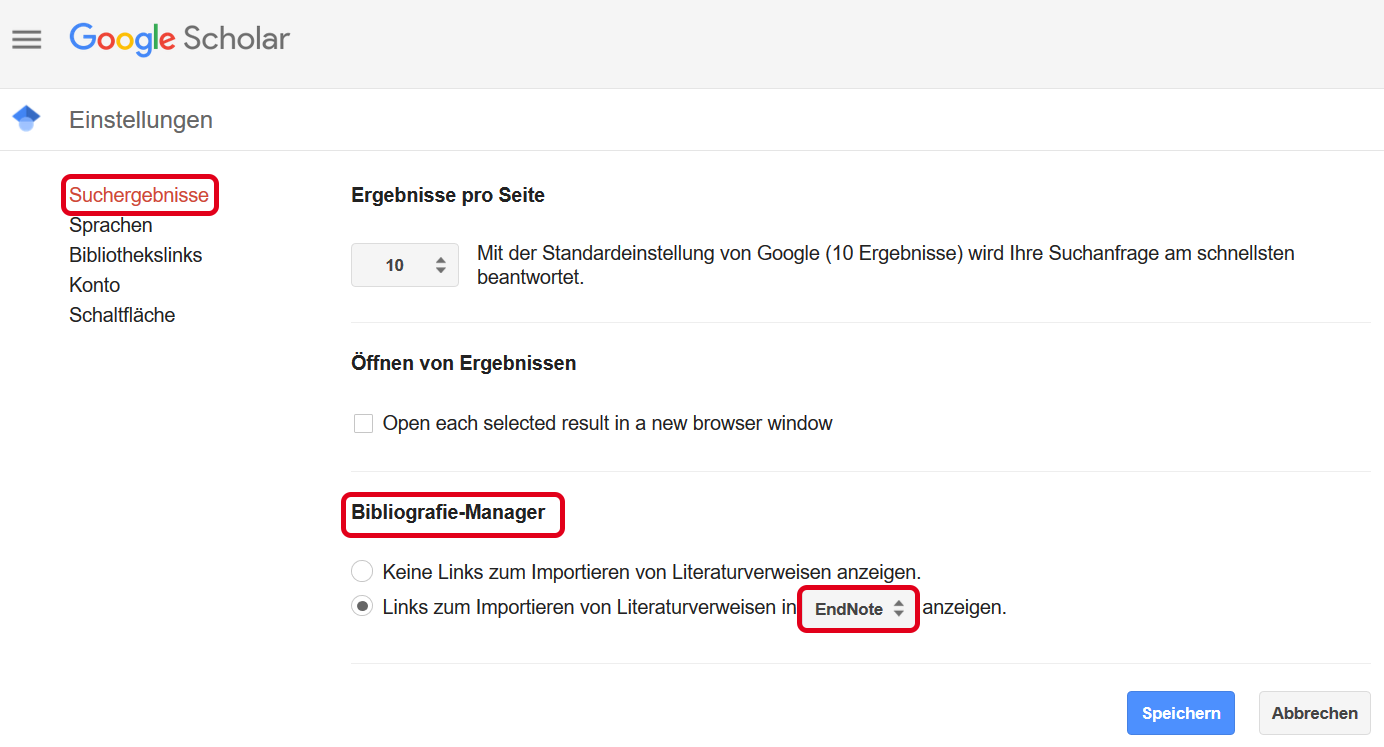Open the Konto settings section
This screenshot has height=747, width=1384.
(x=95, y=285)
